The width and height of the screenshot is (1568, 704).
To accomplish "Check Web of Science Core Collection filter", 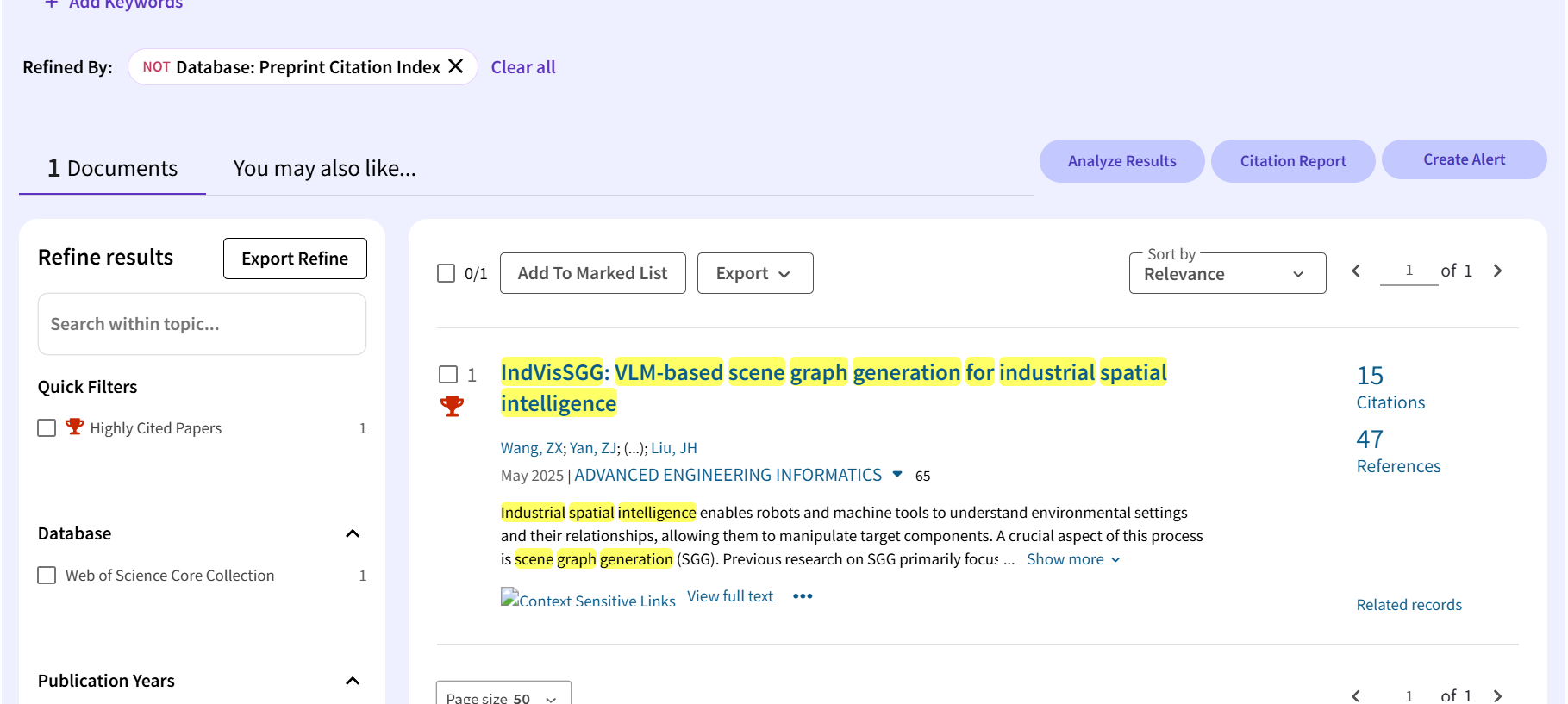I will pyautogui.click(x=47, y=576).
